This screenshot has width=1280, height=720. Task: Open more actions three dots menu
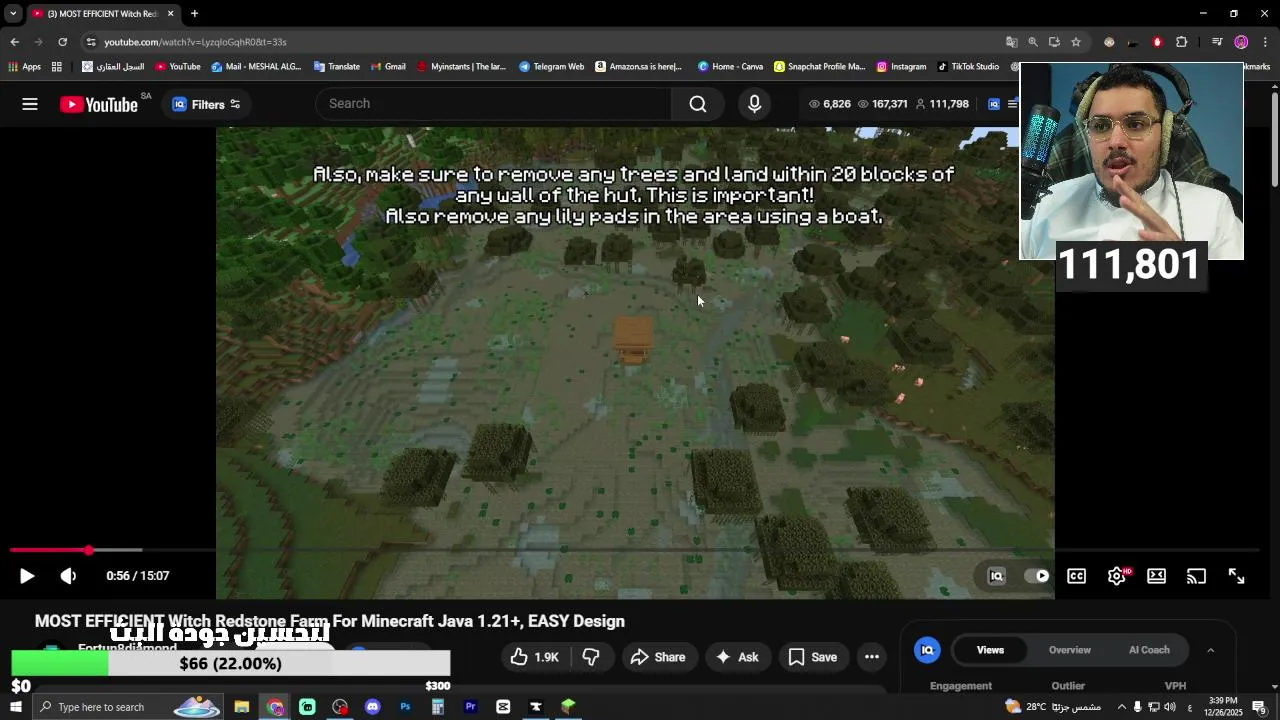point(872,657)
